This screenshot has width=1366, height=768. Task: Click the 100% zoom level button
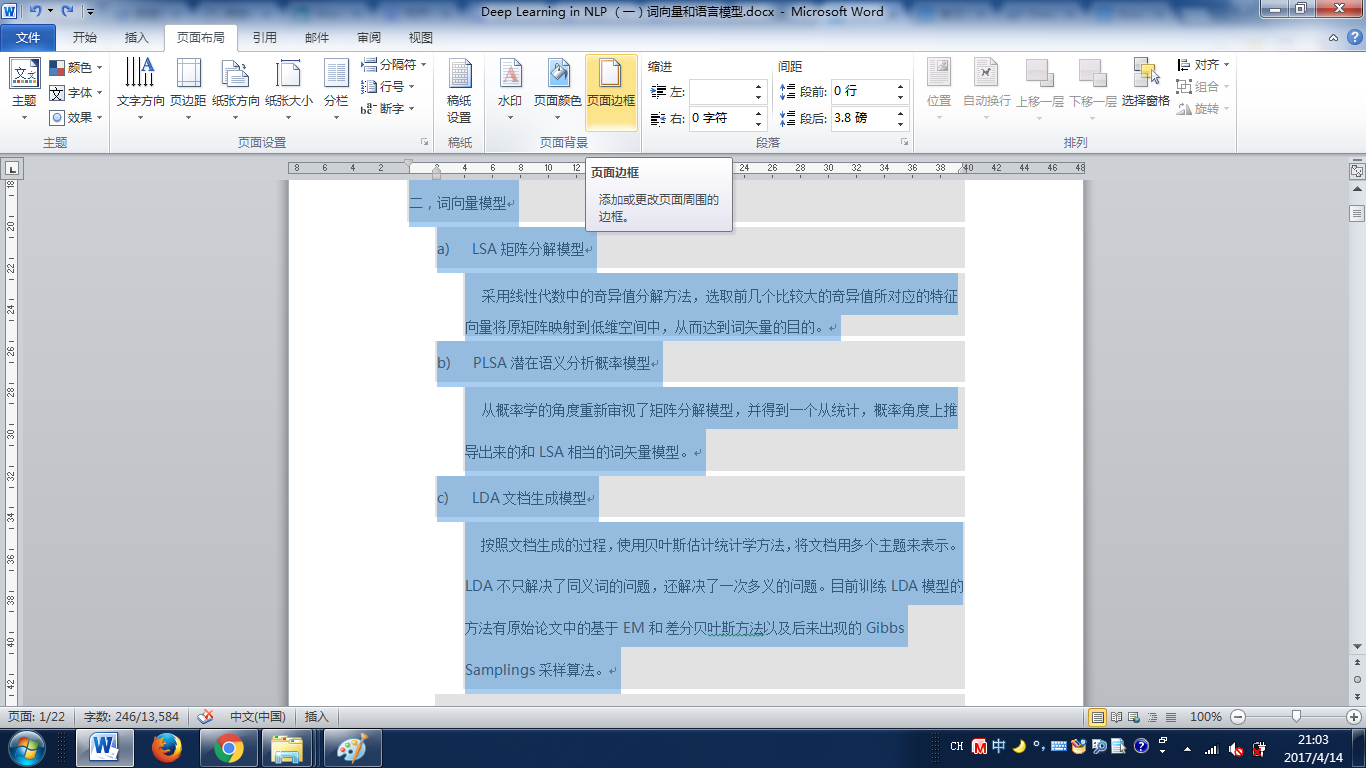point(1206,717)
